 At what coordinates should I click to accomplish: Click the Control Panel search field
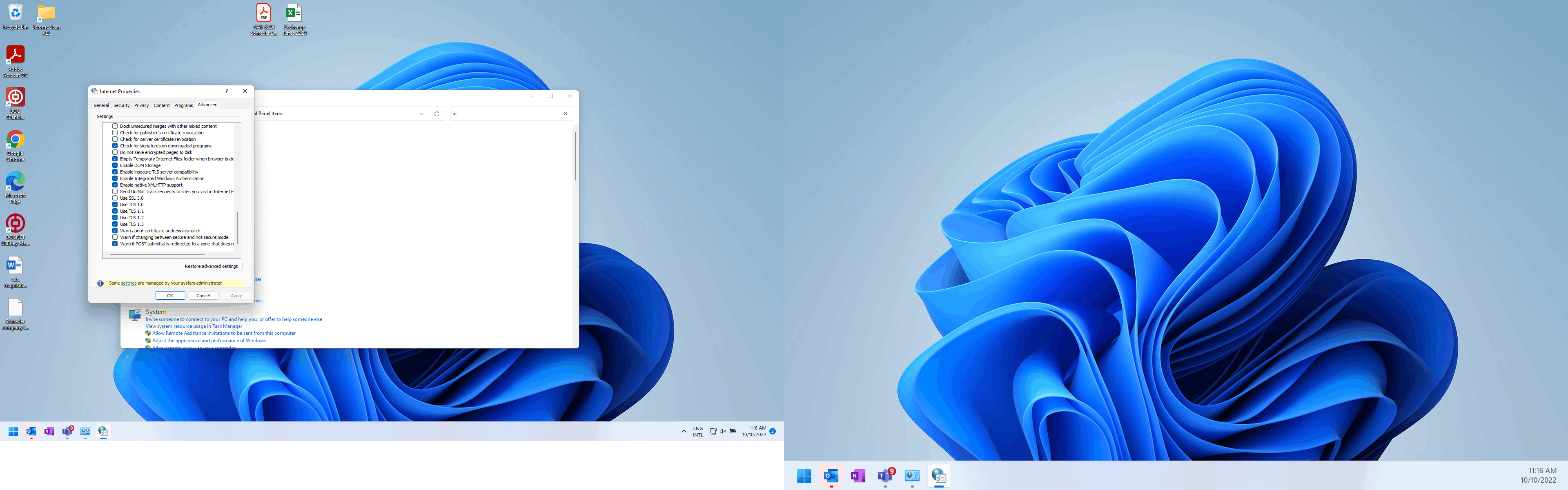(x=505, y=114)
